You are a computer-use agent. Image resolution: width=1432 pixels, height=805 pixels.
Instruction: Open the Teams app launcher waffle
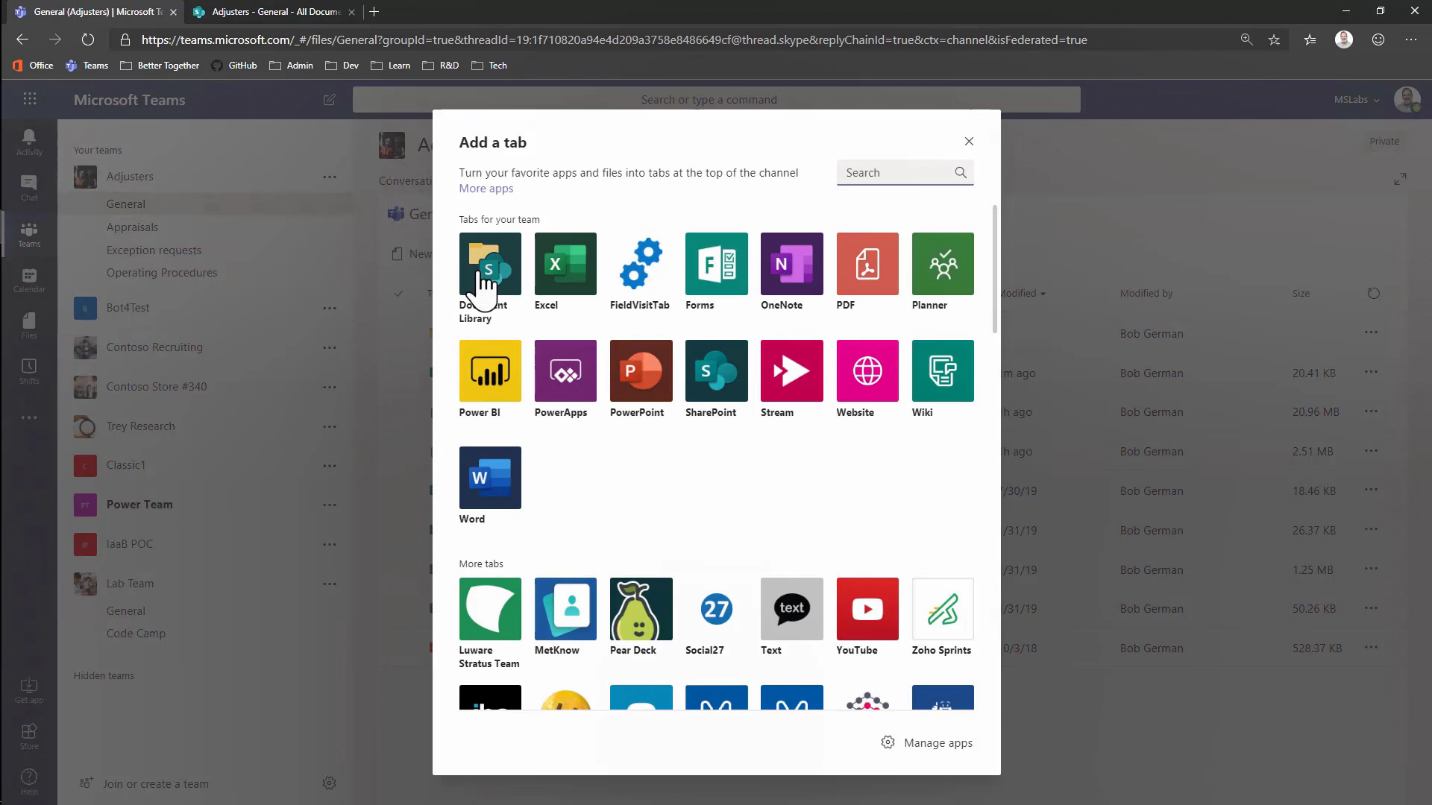coord(30,99)
